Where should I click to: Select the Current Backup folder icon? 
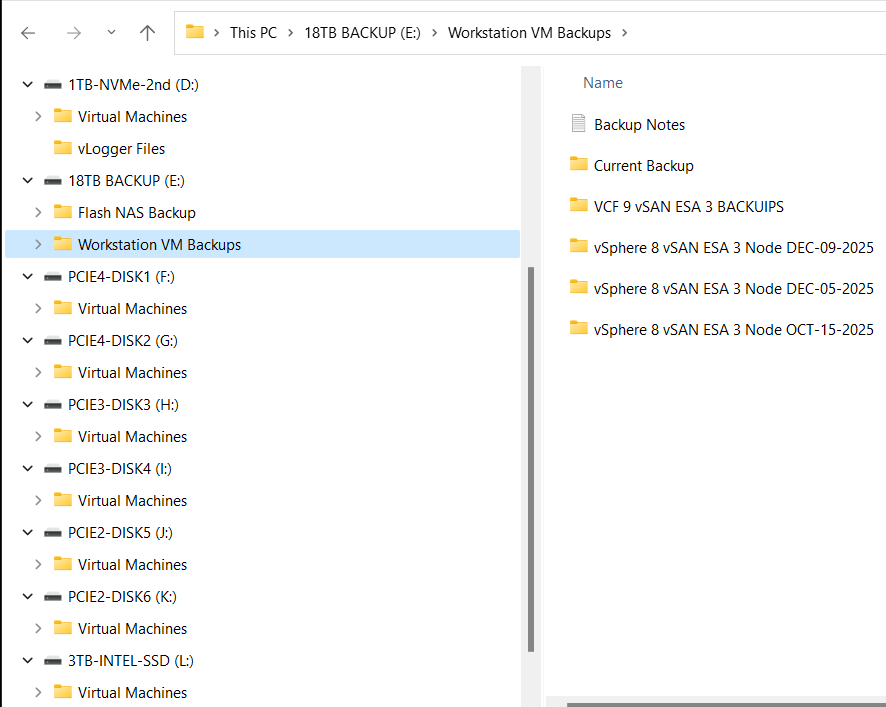(x=578, y=165)
